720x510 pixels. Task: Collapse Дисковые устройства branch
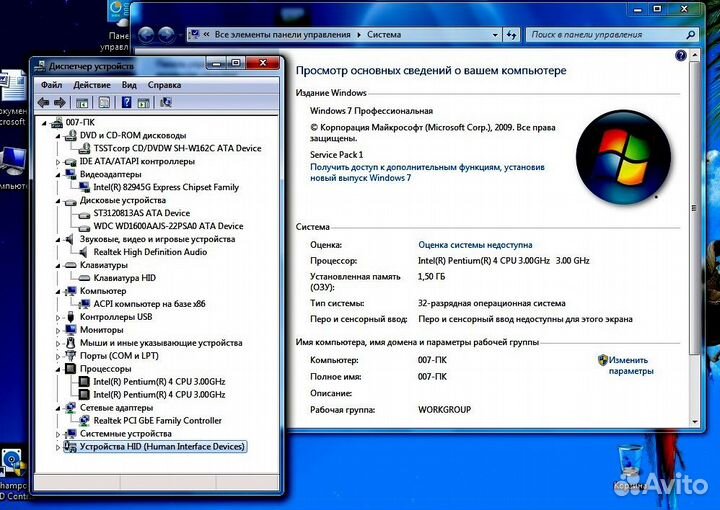[58, 201]
